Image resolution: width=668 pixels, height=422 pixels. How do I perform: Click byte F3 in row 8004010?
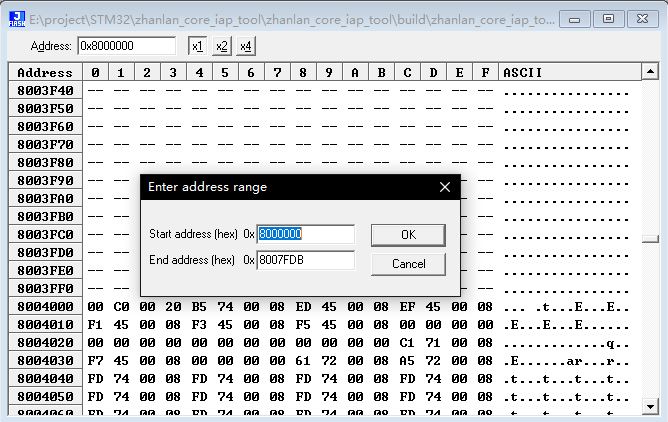tap(199, 324)
